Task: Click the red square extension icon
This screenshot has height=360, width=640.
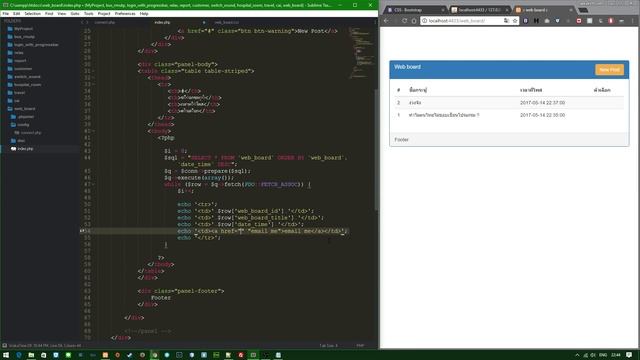Action: [579, 20]
